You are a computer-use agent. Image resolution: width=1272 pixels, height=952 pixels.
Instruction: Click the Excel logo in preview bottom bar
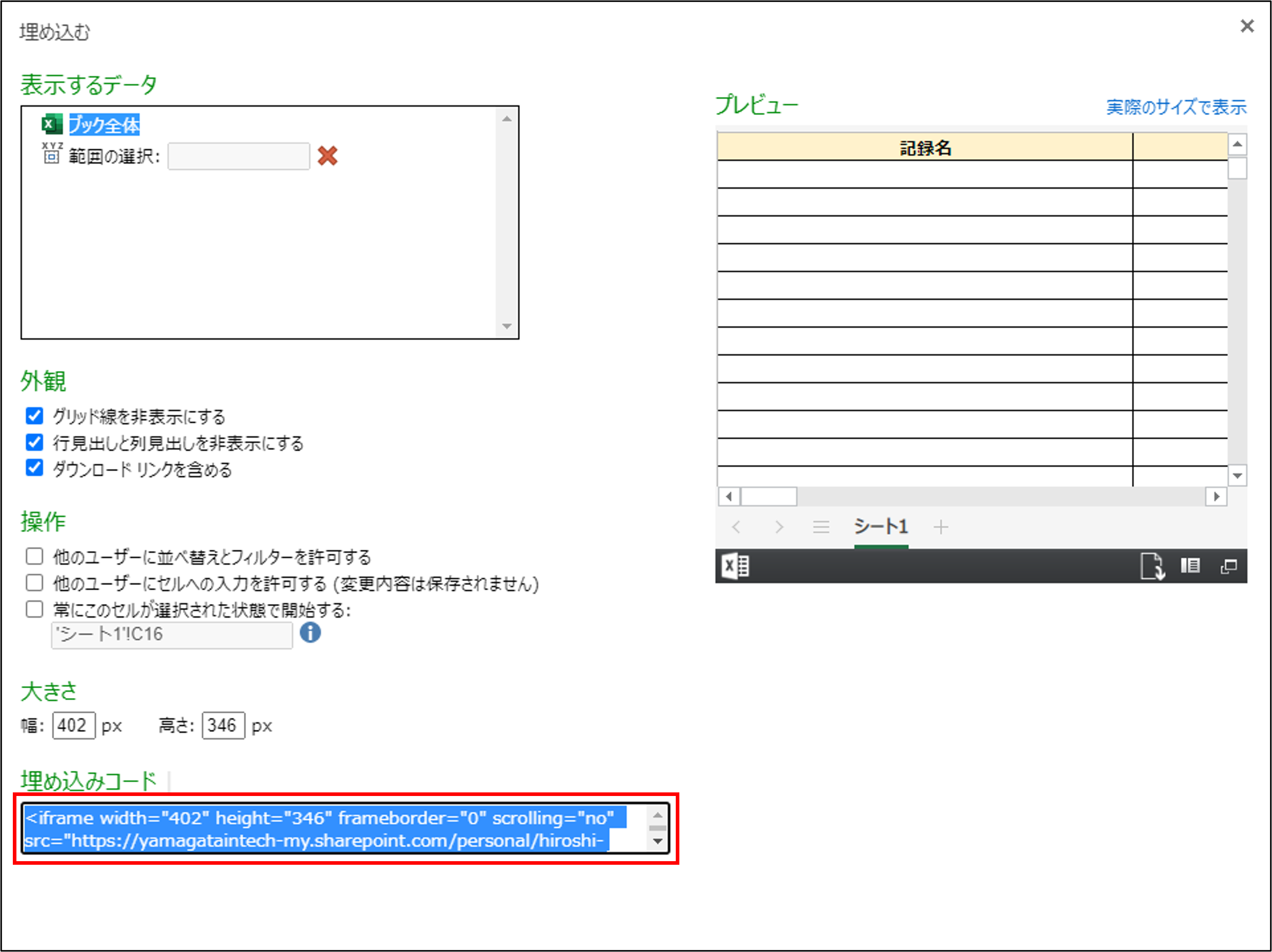[735, 567]
